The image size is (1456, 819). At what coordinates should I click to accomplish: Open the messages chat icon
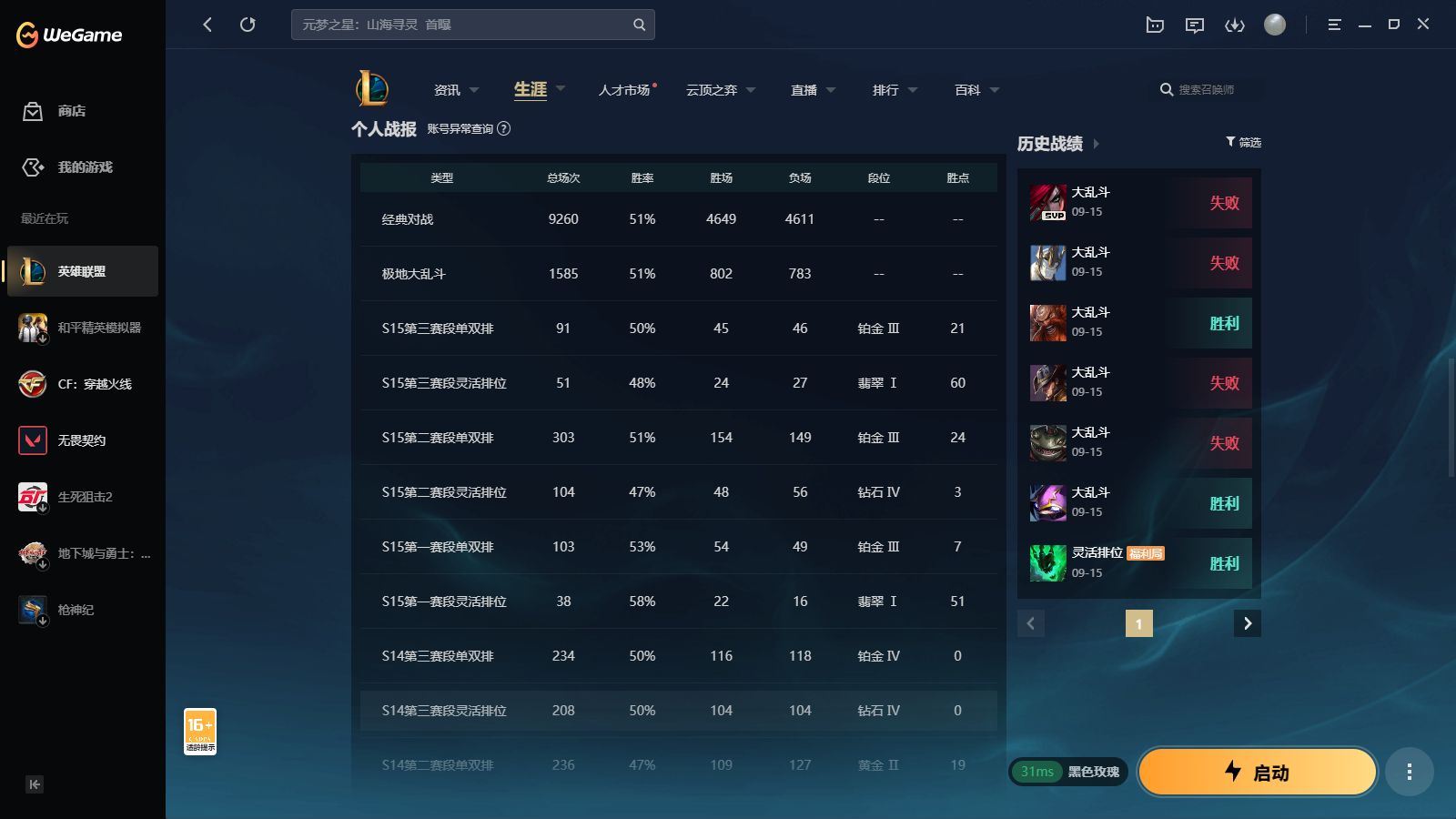[1194, 25]
